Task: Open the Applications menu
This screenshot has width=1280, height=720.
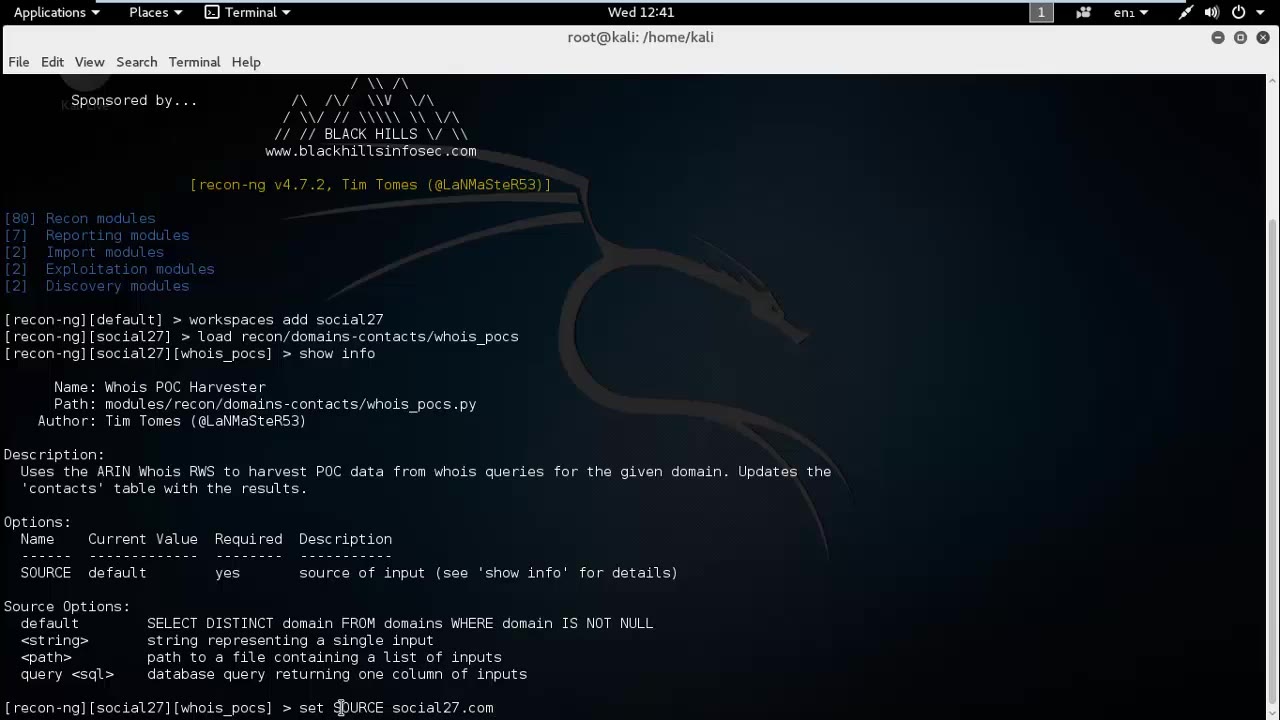Action: click(56, 12)
